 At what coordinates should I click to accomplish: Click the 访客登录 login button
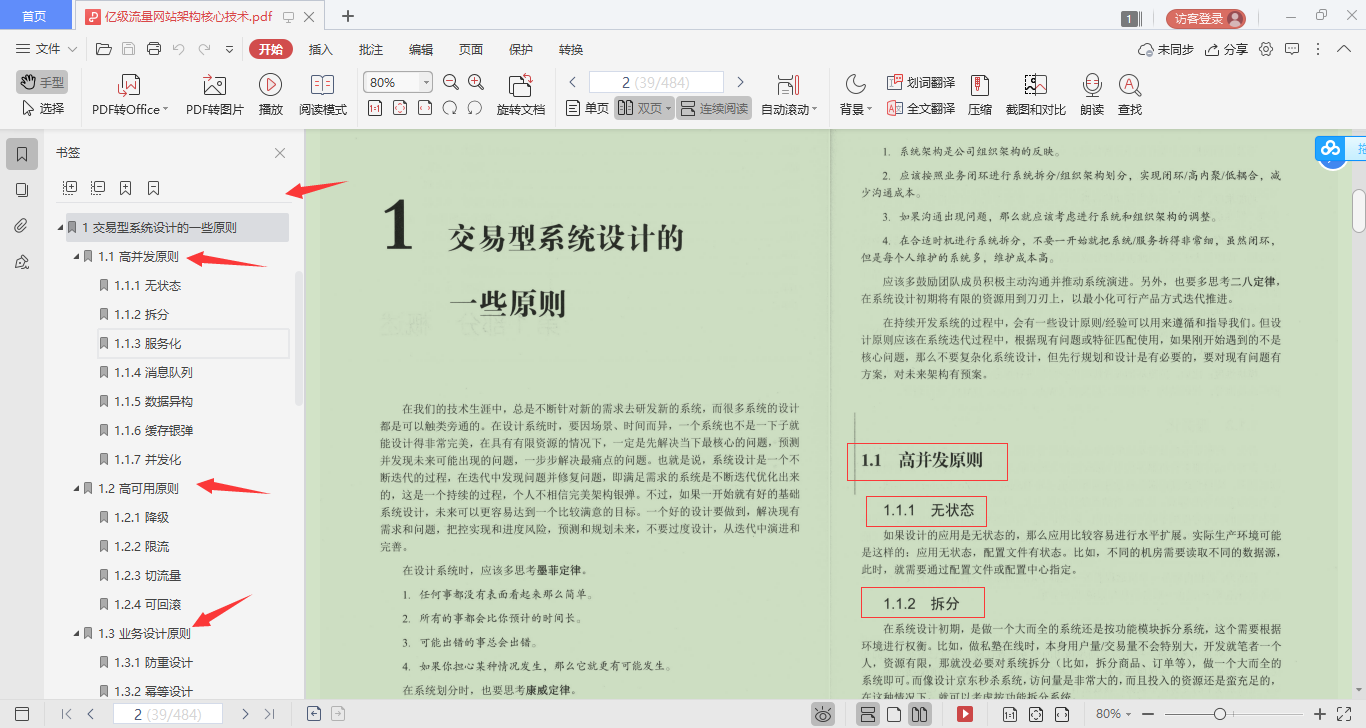click(x=1198, y=16)
